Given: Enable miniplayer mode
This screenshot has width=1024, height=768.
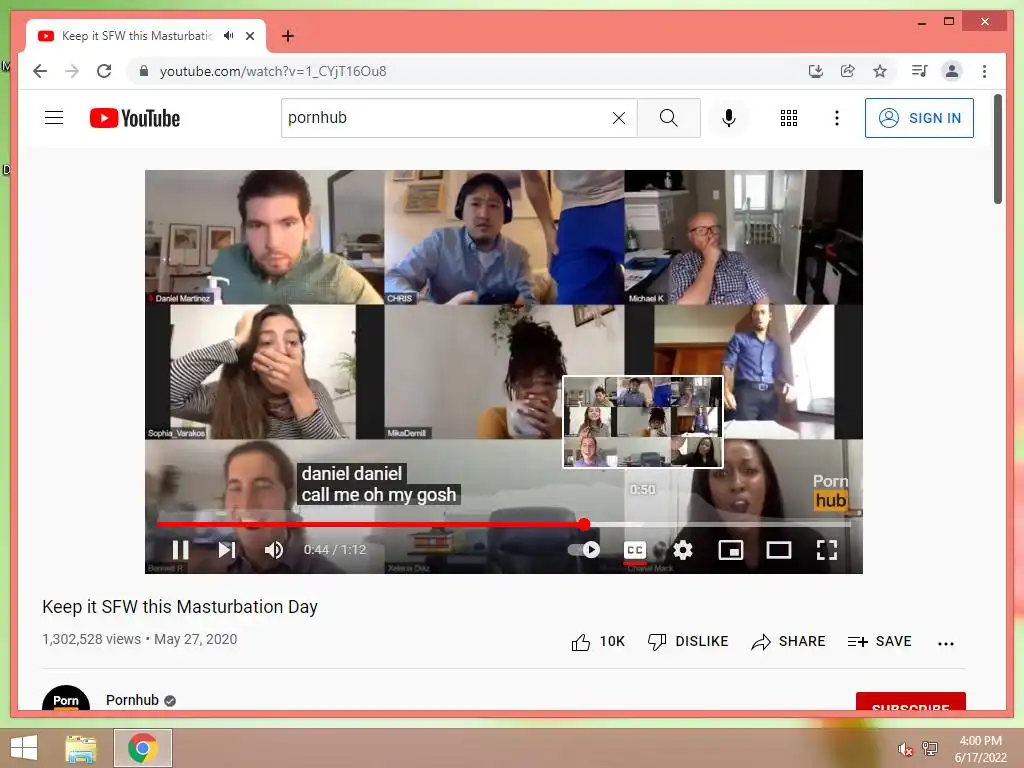Looking at the screenshot, I should (x=730, y=550).
